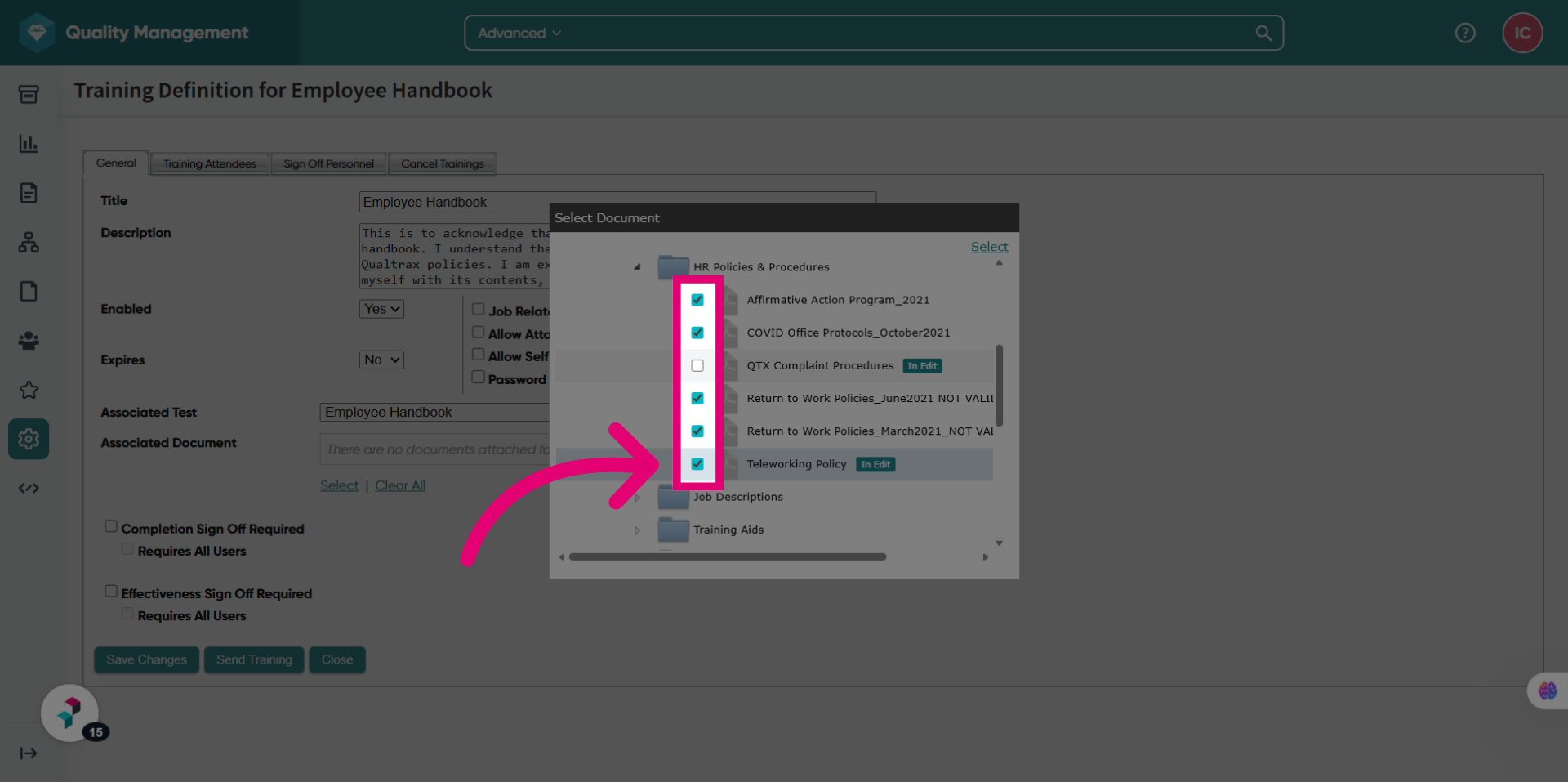Expand the sidebar with the arrow icon
The image size is (1568, 782).
29,753
